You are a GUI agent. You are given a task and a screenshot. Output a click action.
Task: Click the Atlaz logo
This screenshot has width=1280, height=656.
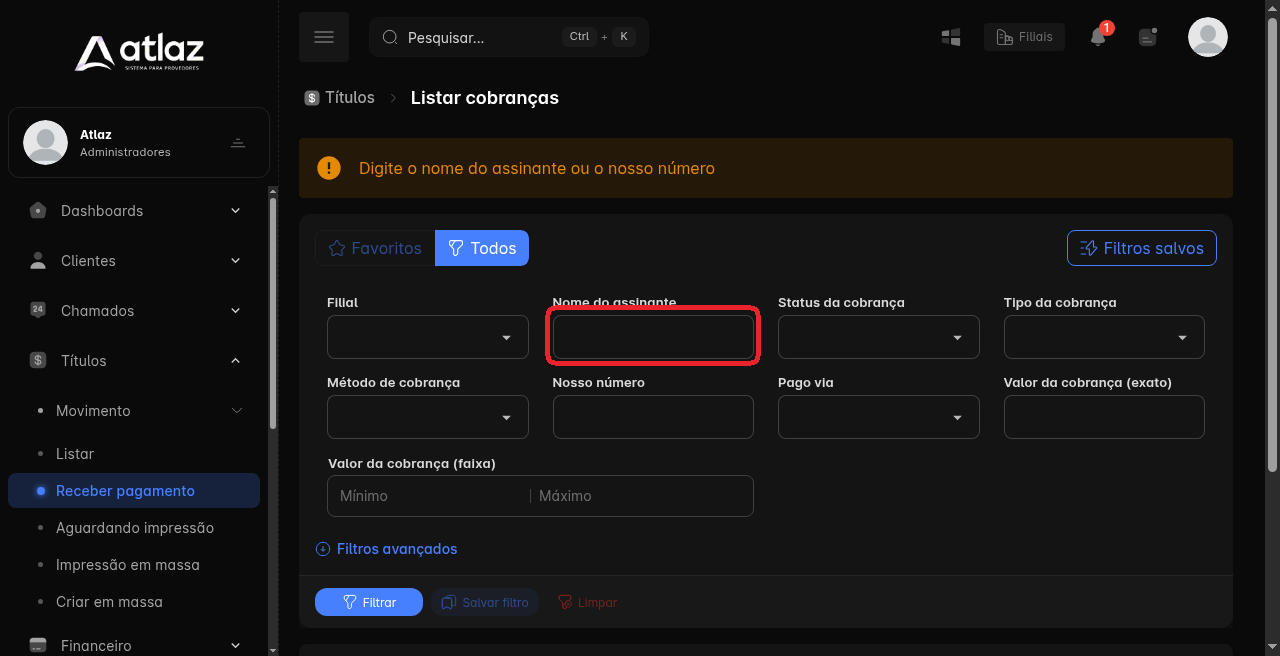click(139, 53)
